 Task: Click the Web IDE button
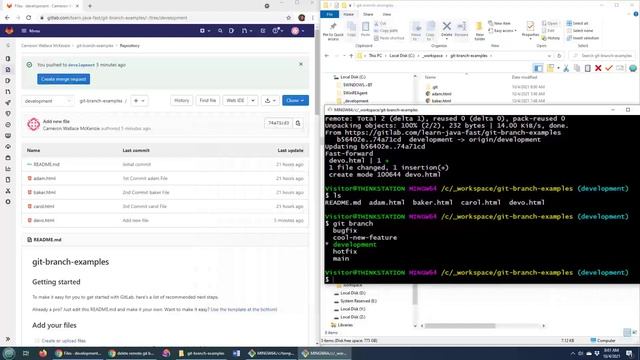235,101
